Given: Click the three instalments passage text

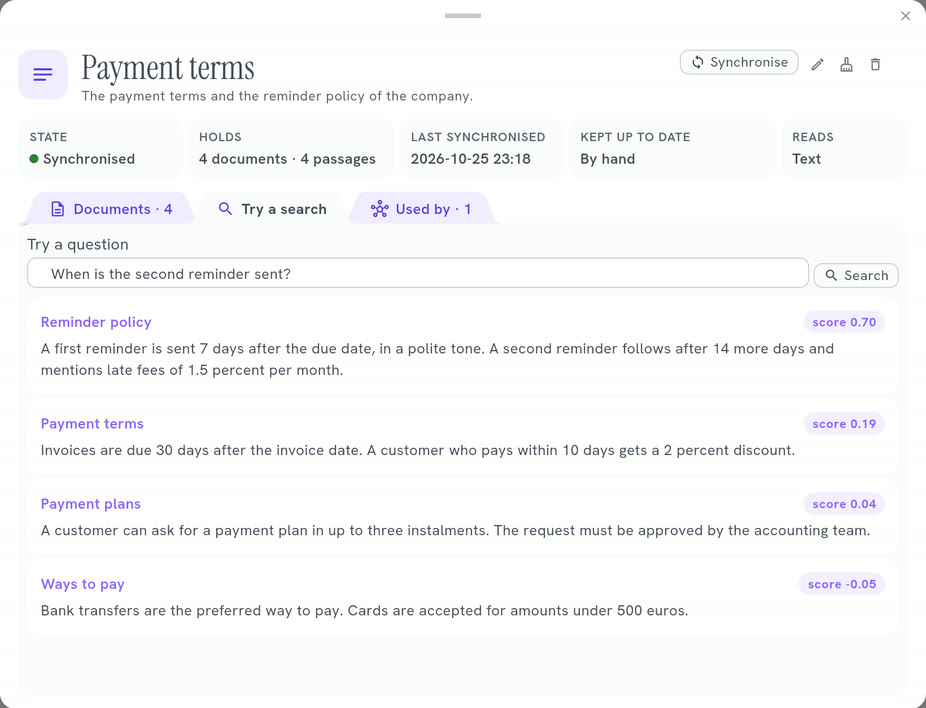Looking at the screenshot, I should (x=455, y=530).
